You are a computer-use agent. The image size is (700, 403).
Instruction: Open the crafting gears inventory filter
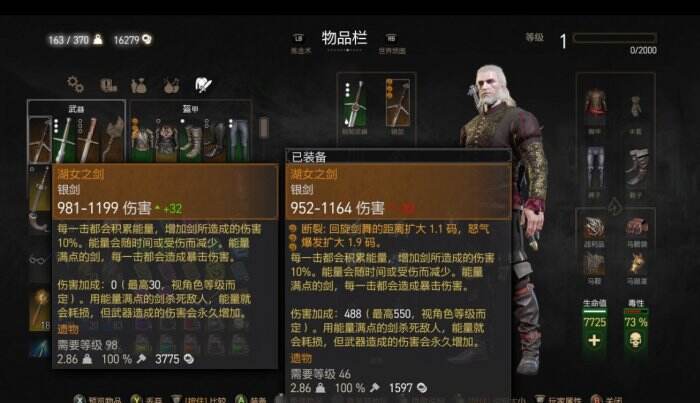75,84
